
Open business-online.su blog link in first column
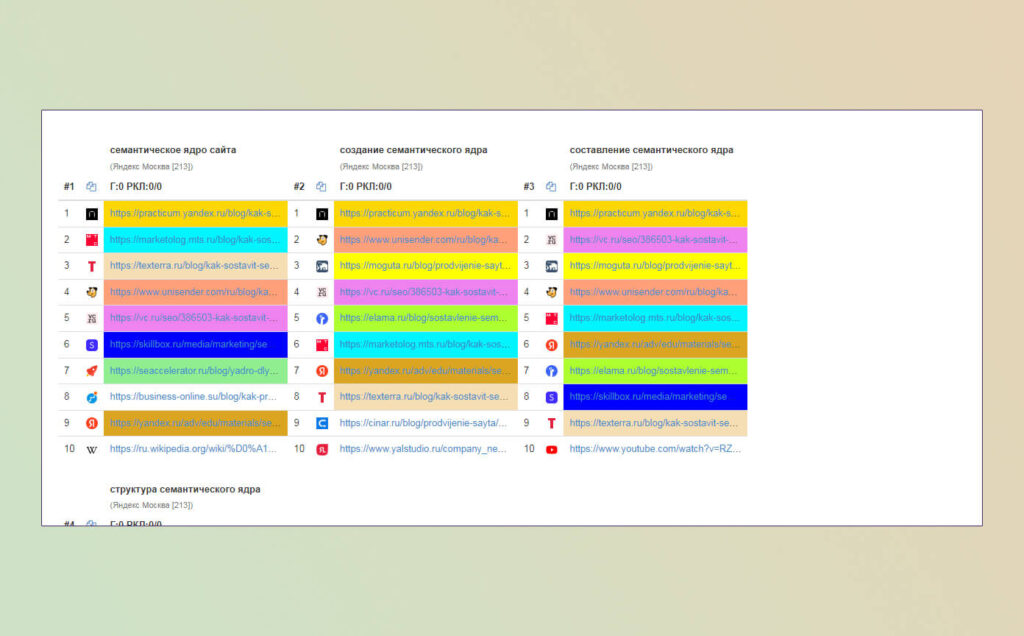pos(193,396)
